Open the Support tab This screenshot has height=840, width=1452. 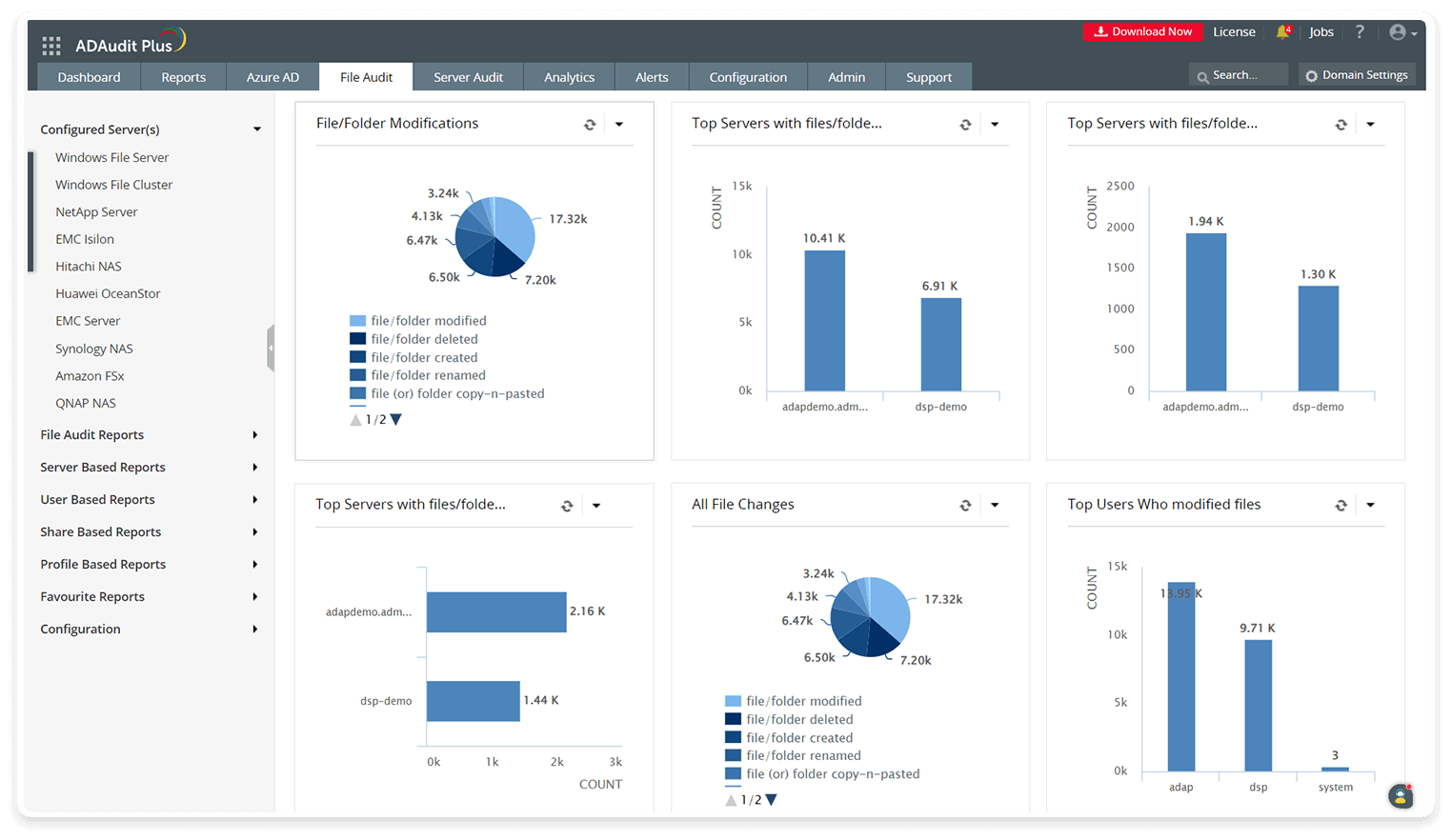click(929, 77)
